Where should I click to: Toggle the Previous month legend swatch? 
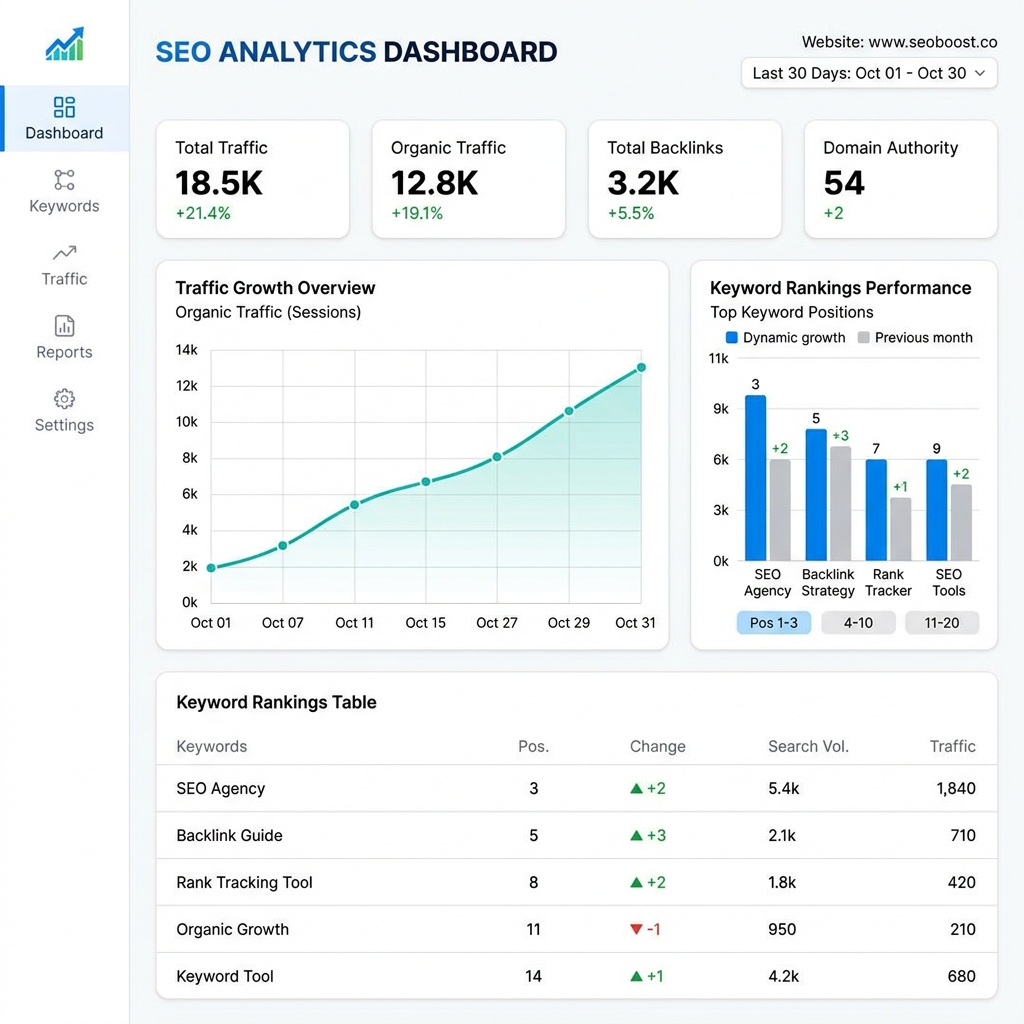(x=863, y=338)
